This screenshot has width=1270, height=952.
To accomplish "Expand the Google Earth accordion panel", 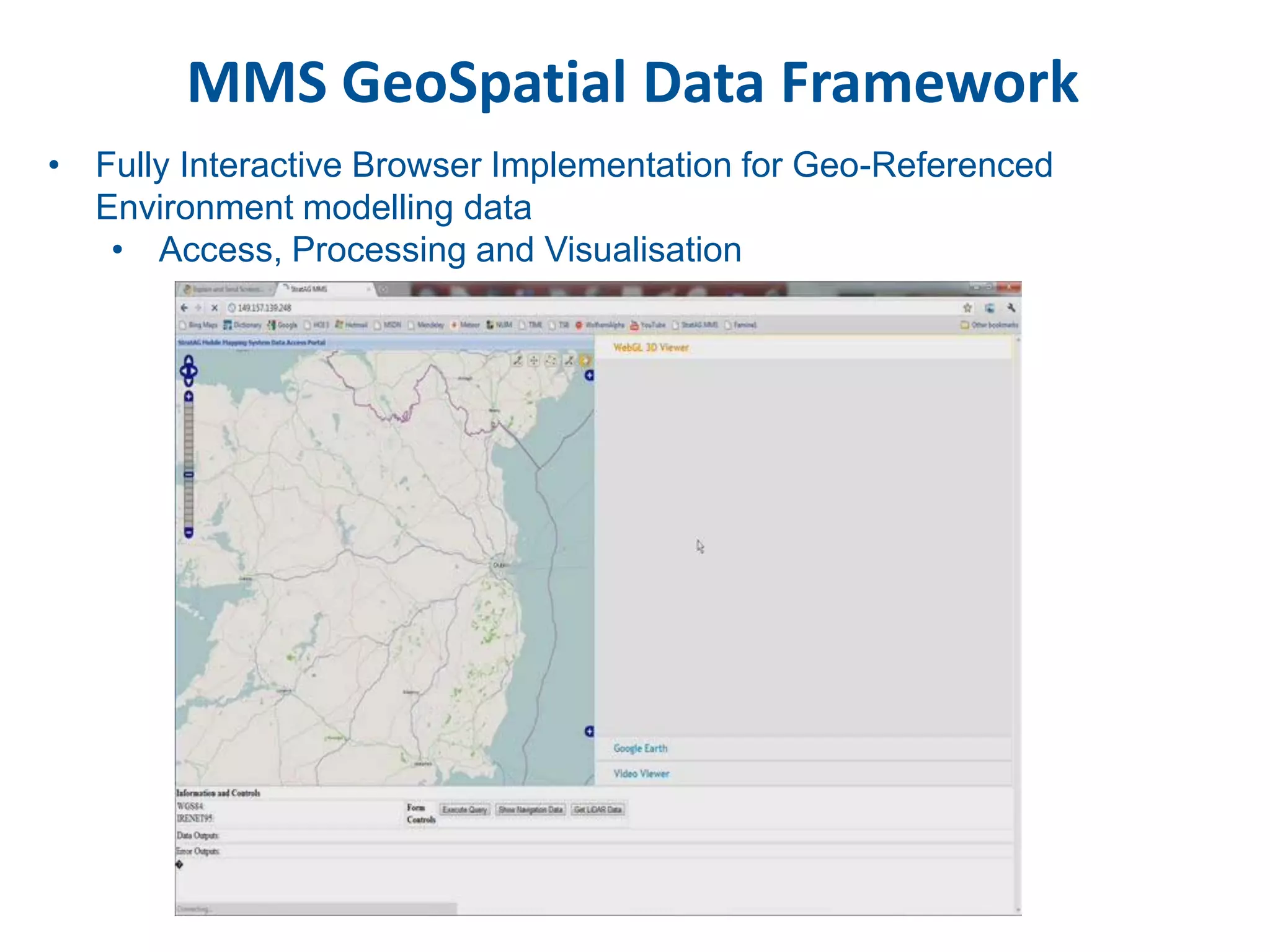I will [804, 748].
